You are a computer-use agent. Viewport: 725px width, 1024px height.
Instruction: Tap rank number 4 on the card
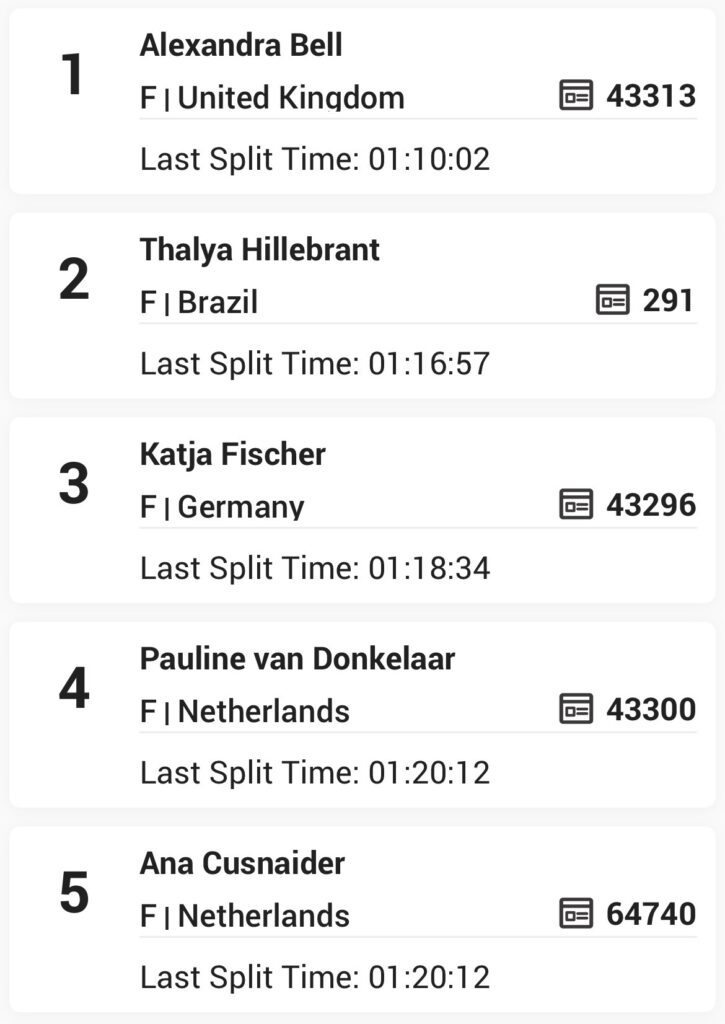tap(74, 688)
